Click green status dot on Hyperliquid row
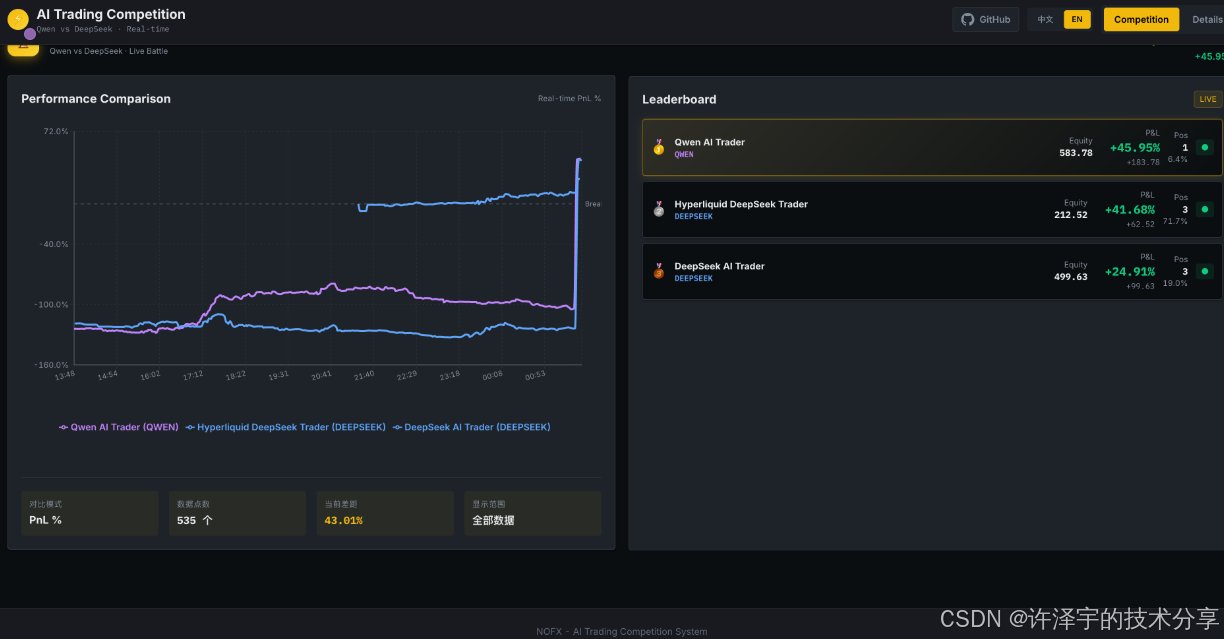1224x639 pixels. (1204, 210)
